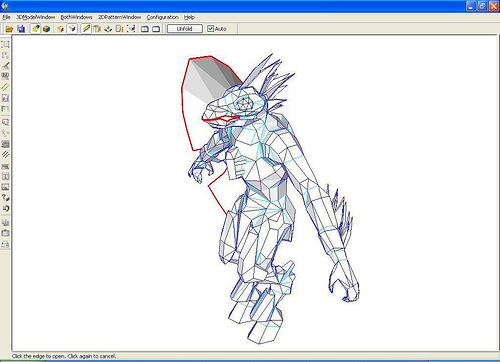Click the multicolored cube icon
Viewport: 500px width, 362px height.
[47, 29]
